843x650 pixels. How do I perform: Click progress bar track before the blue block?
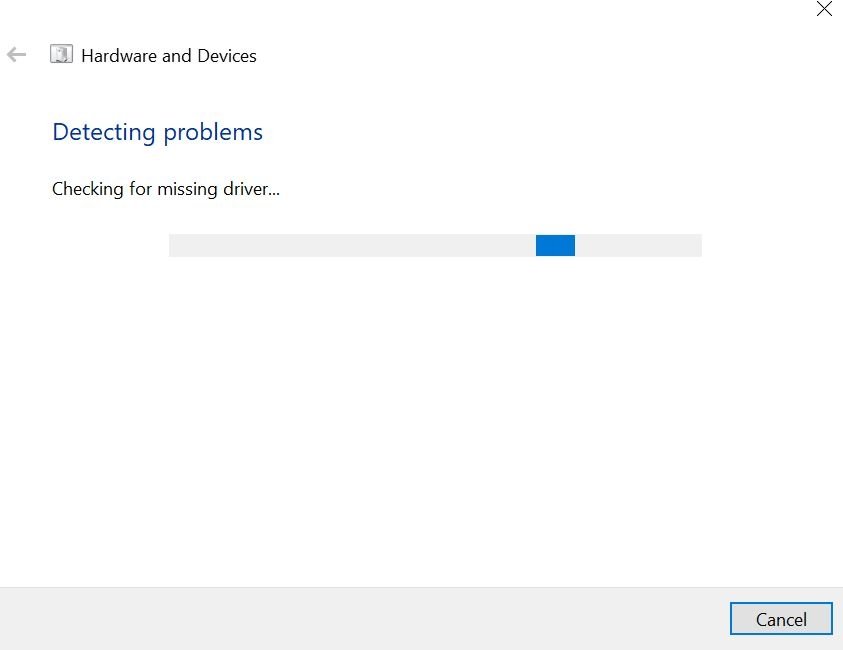coord(352,245)
